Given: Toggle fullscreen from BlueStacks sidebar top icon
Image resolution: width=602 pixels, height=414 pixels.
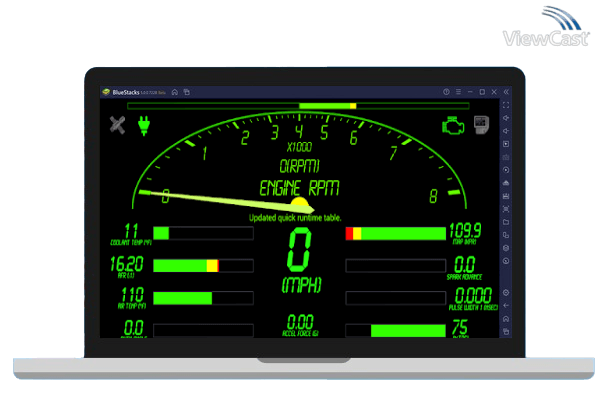Looking at the screenshot, I should [506, 105].
